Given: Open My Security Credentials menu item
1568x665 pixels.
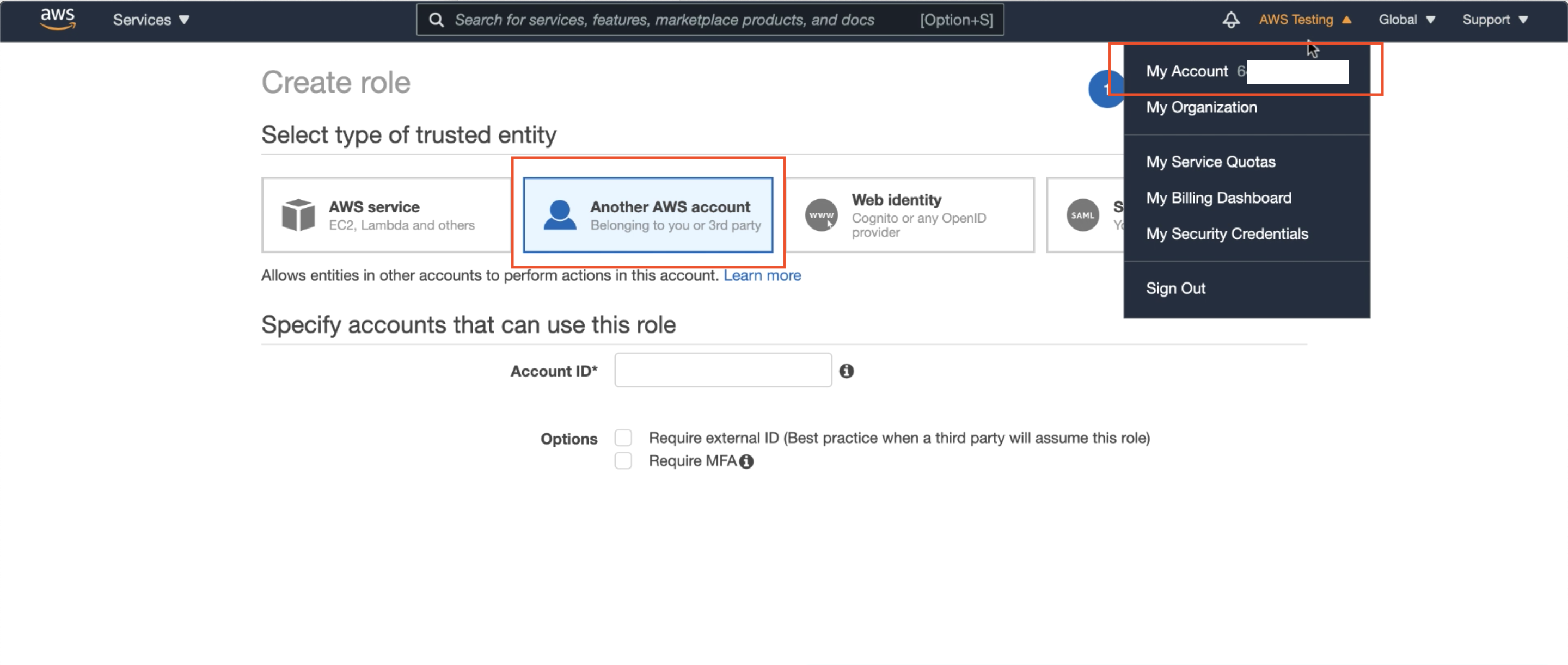Looking at the screenshot, I should (1227, 233).
